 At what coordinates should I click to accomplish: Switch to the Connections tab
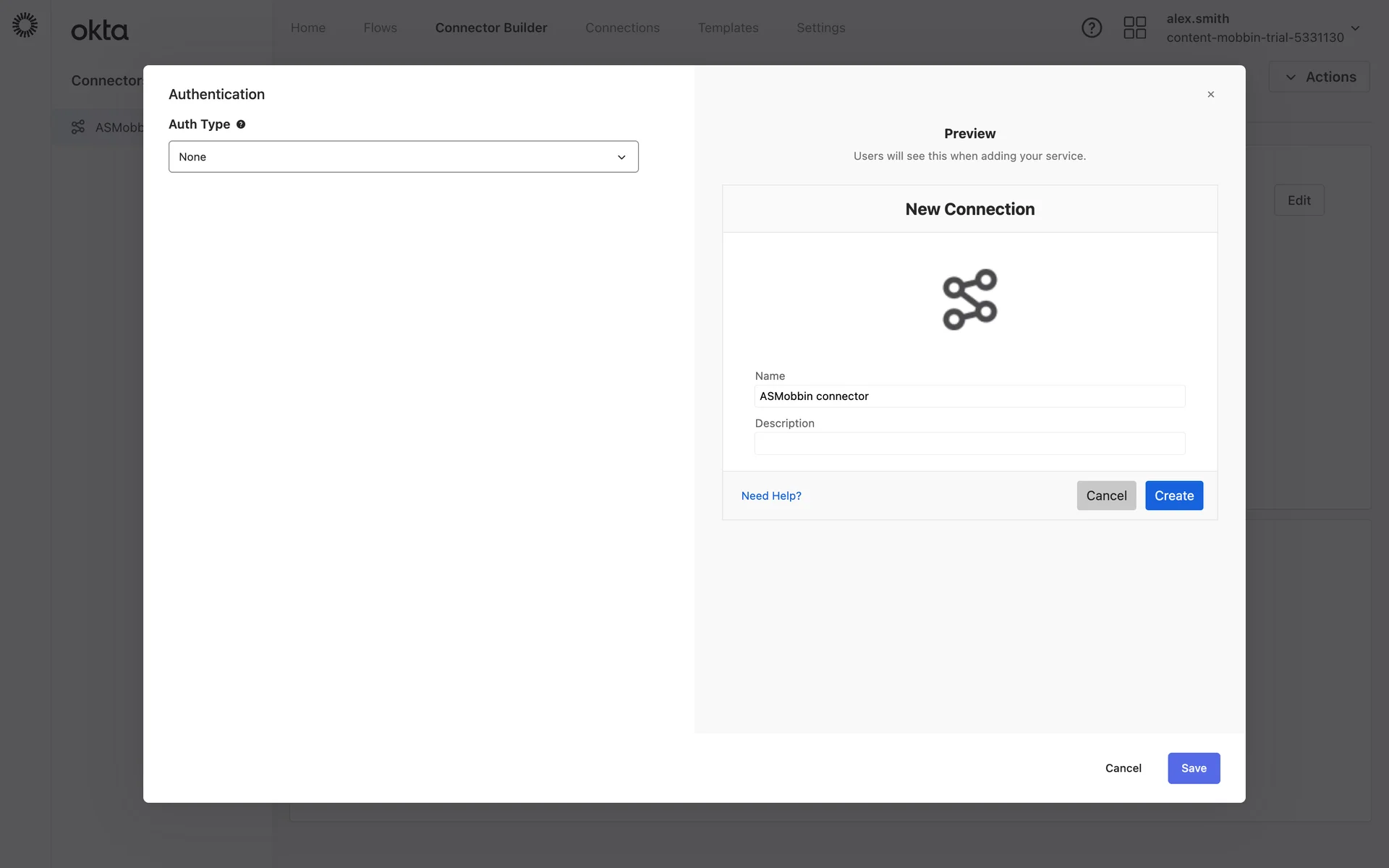[622, 27]
